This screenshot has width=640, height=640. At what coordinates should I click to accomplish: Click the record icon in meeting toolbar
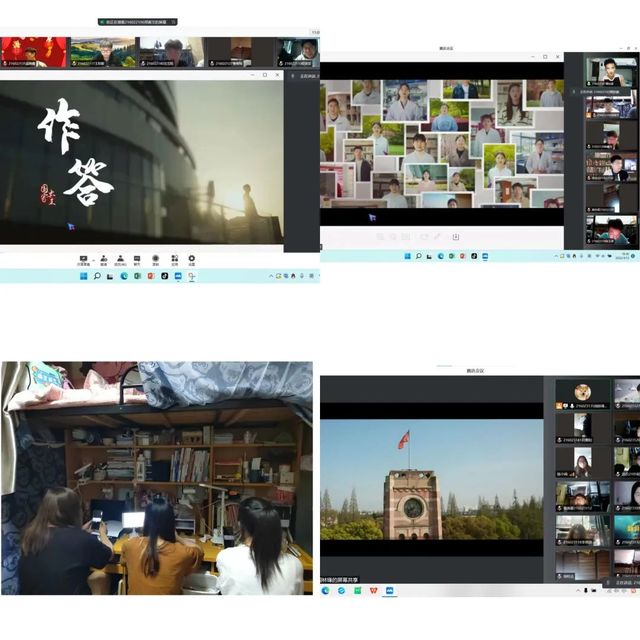pos(155,258)
